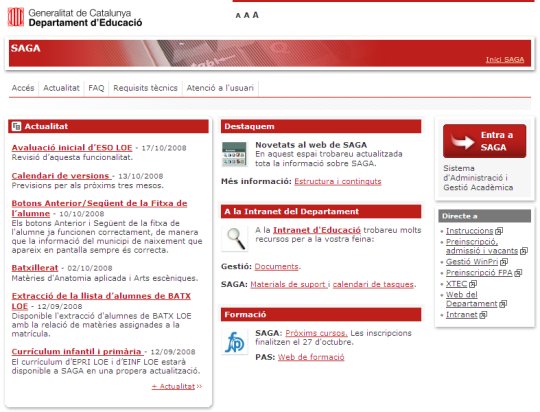The height and width of the screenshot is (412, 540).
Task: Click the Generalitat de Catalunya logo icon
Action: pos(16,17)
